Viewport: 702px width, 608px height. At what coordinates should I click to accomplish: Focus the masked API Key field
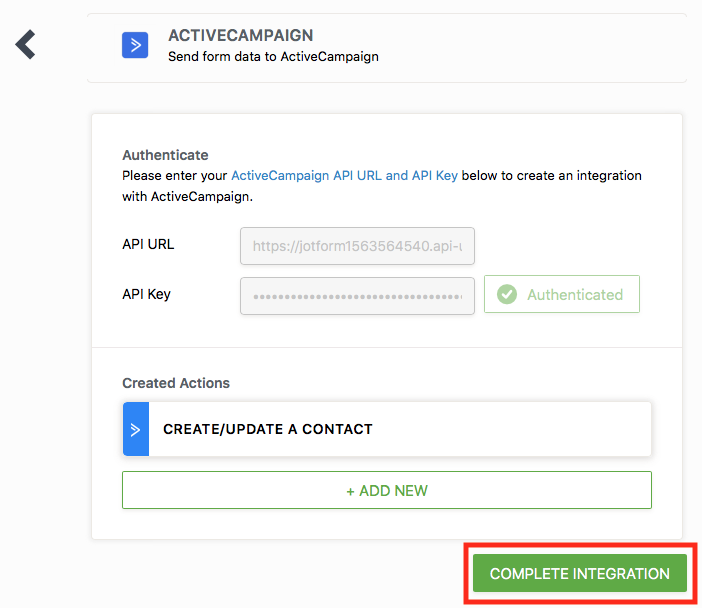357,296
